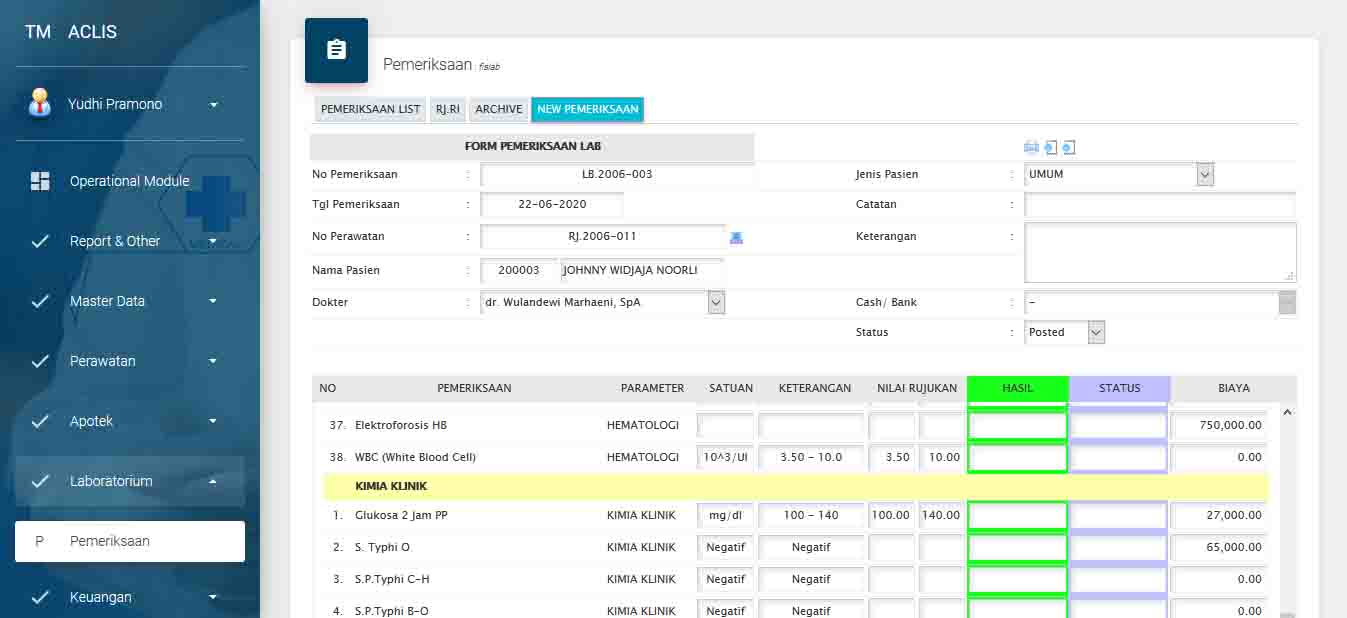Click the Operational Module grid icon
The image size is (1347, 618).
pyautogui.click(x=40, y=181)
